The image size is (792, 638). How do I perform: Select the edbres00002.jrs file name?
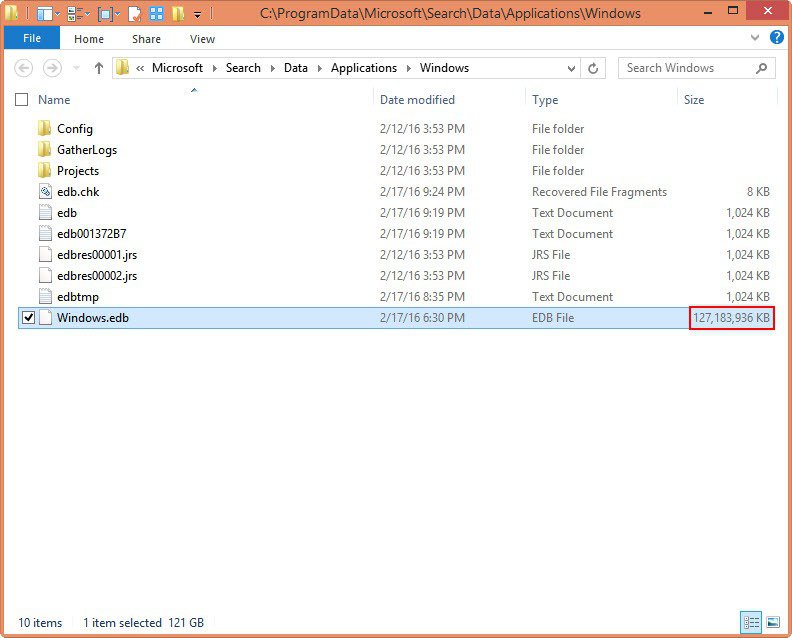[x=97, y=276]
